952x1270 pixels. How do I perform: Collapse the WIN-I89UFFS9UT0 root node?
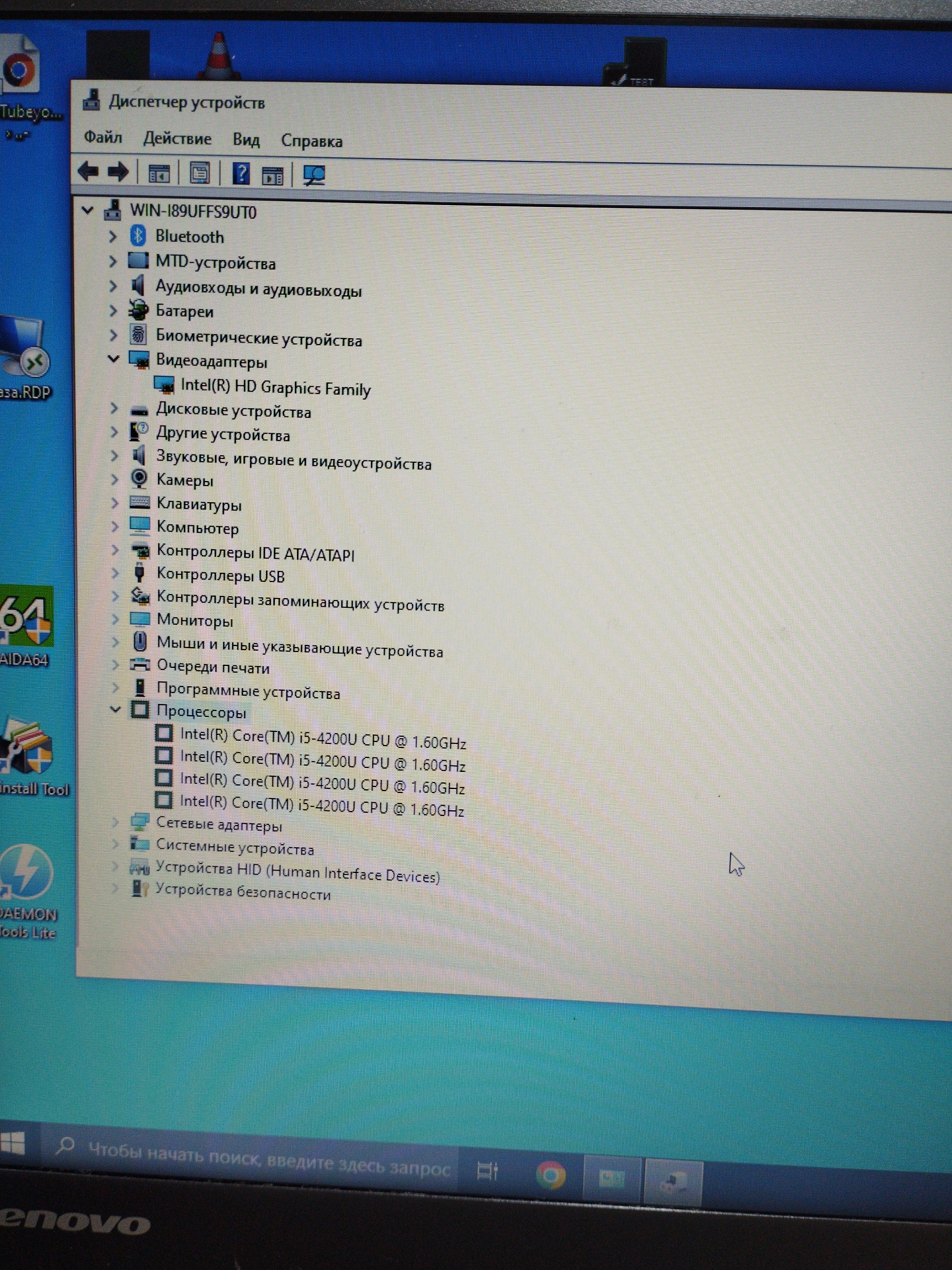pos(87,210)
